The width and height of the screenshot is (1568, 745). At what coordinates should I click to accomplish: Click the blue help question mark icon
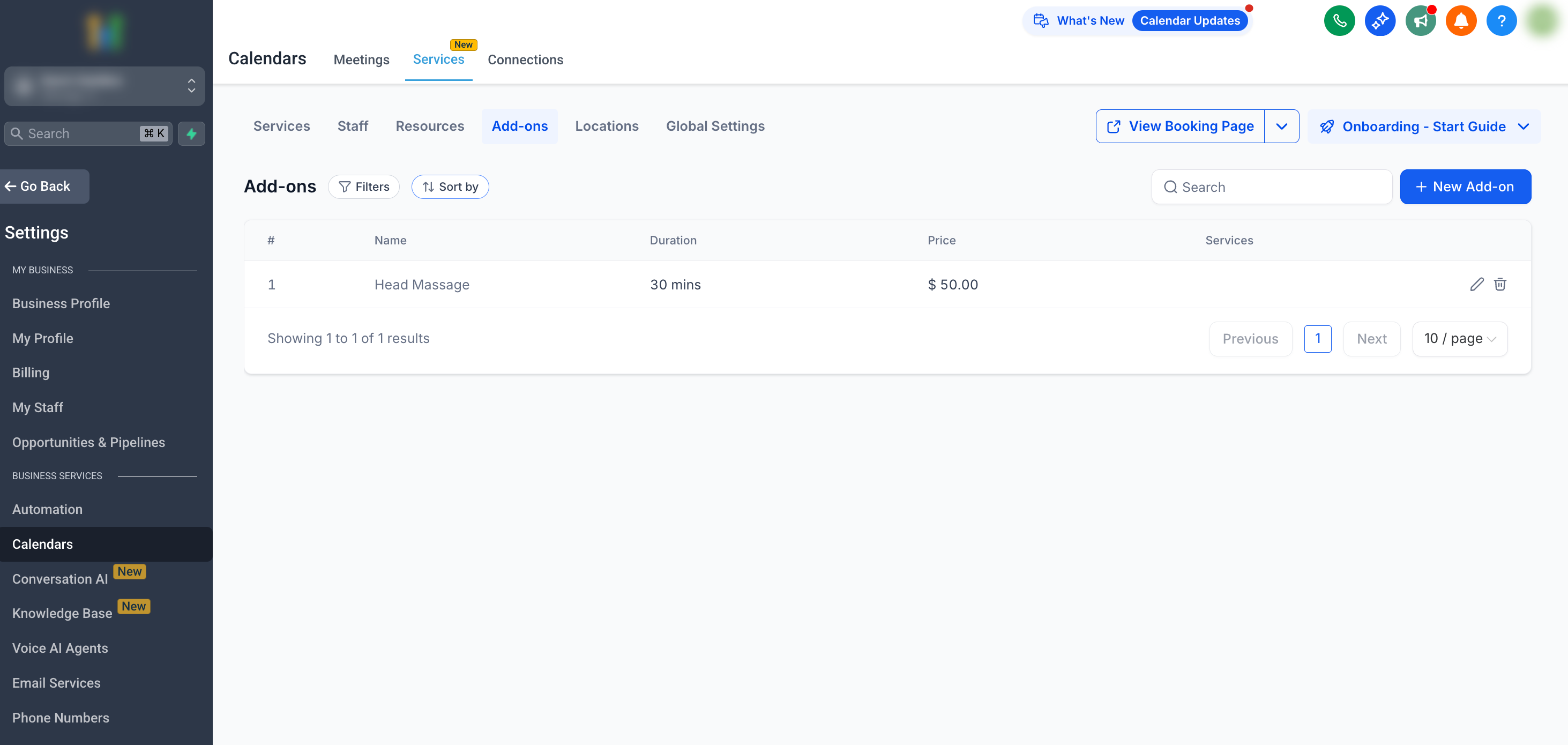[1502, 21]
